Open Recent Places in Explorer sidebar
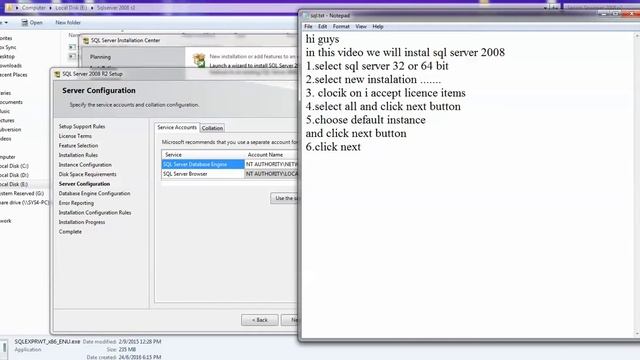This screenshot has height=360, width=640. [13, 75]
